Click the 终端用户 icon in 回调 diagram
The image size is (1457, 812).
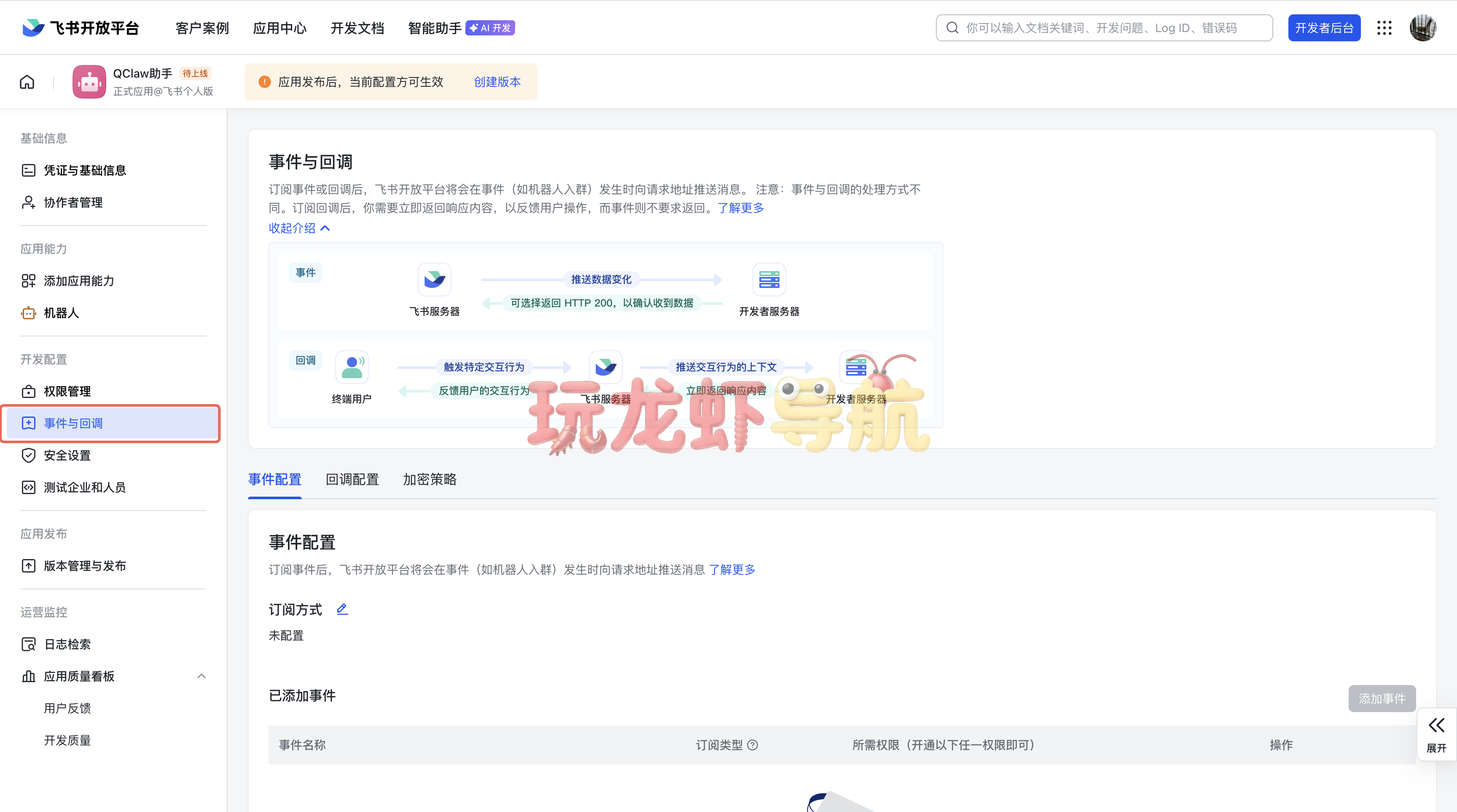coord(352,367)
